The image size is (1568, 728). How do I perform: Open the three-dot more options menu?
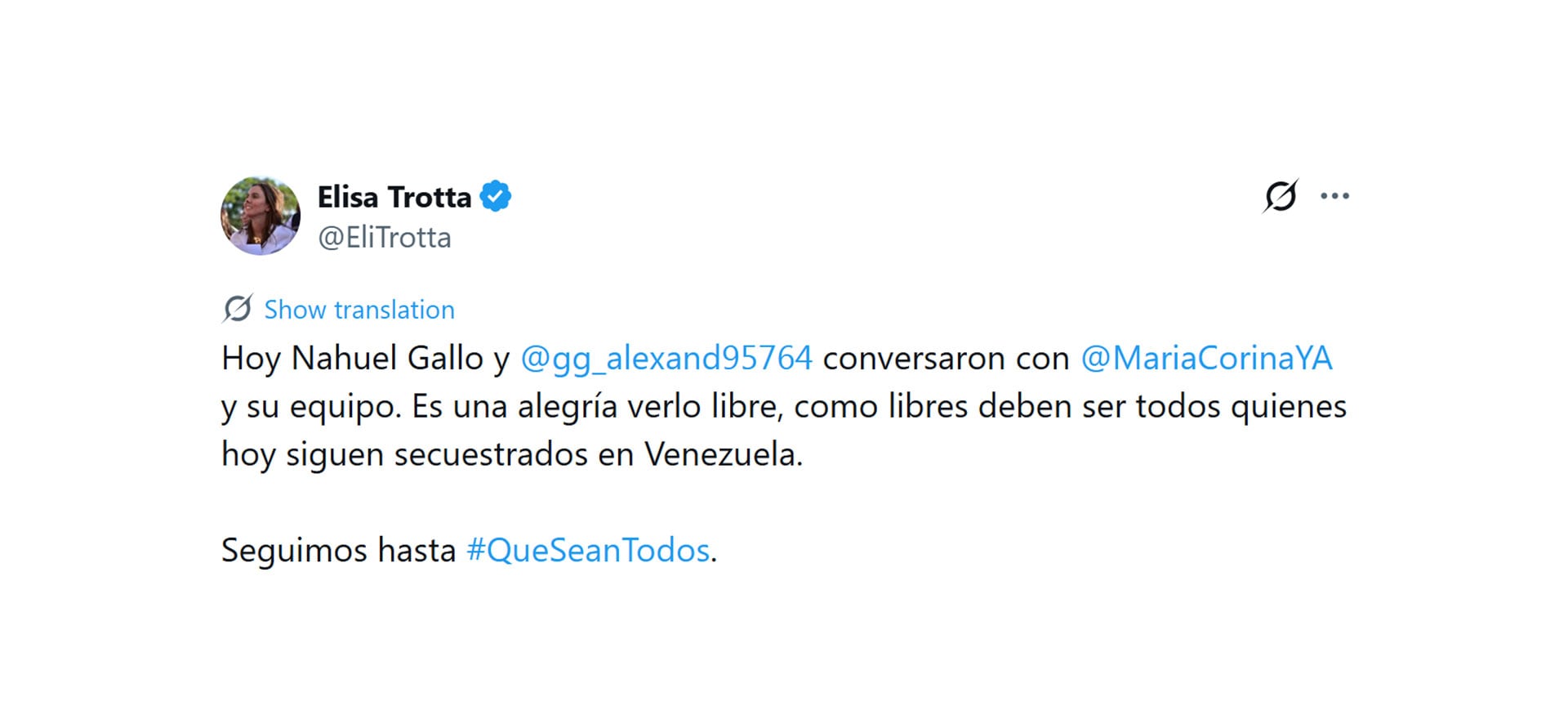pyautogui.click(x=1334, y=196)
